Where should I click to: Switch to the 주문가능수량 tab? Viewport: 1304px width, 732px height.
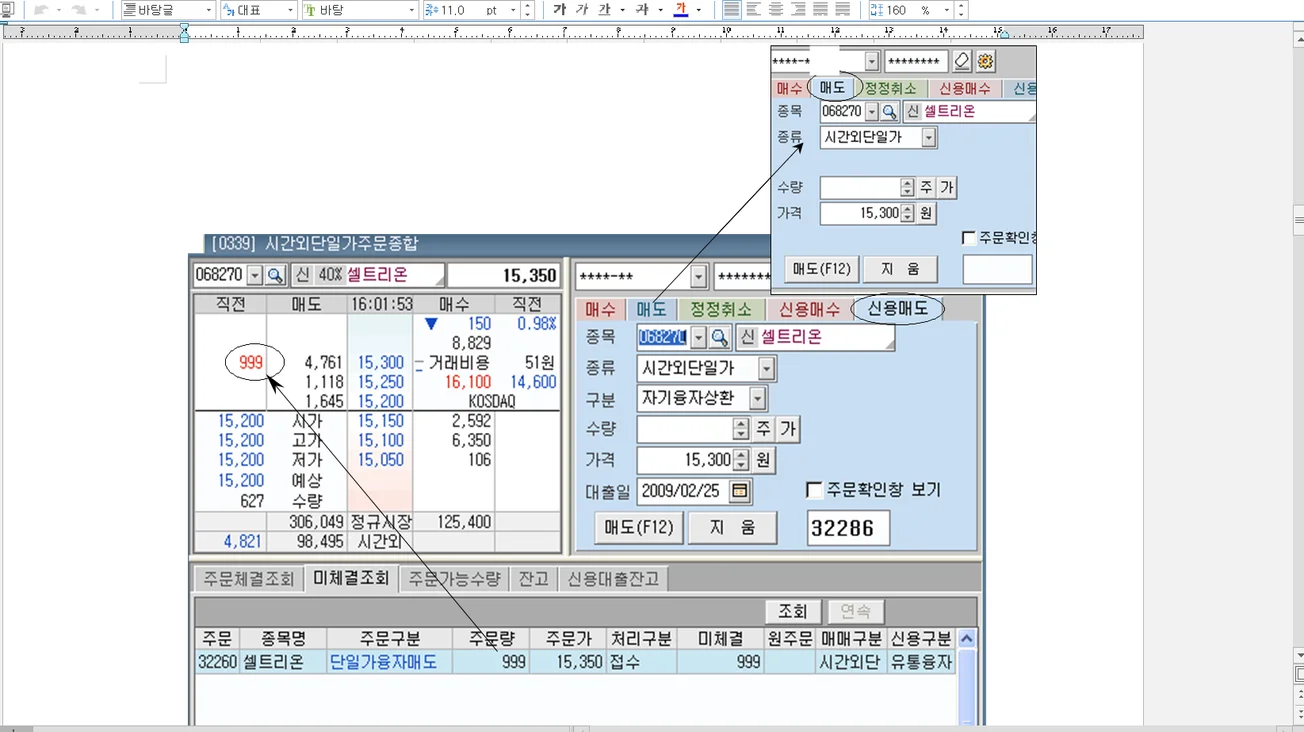(454, 579)
